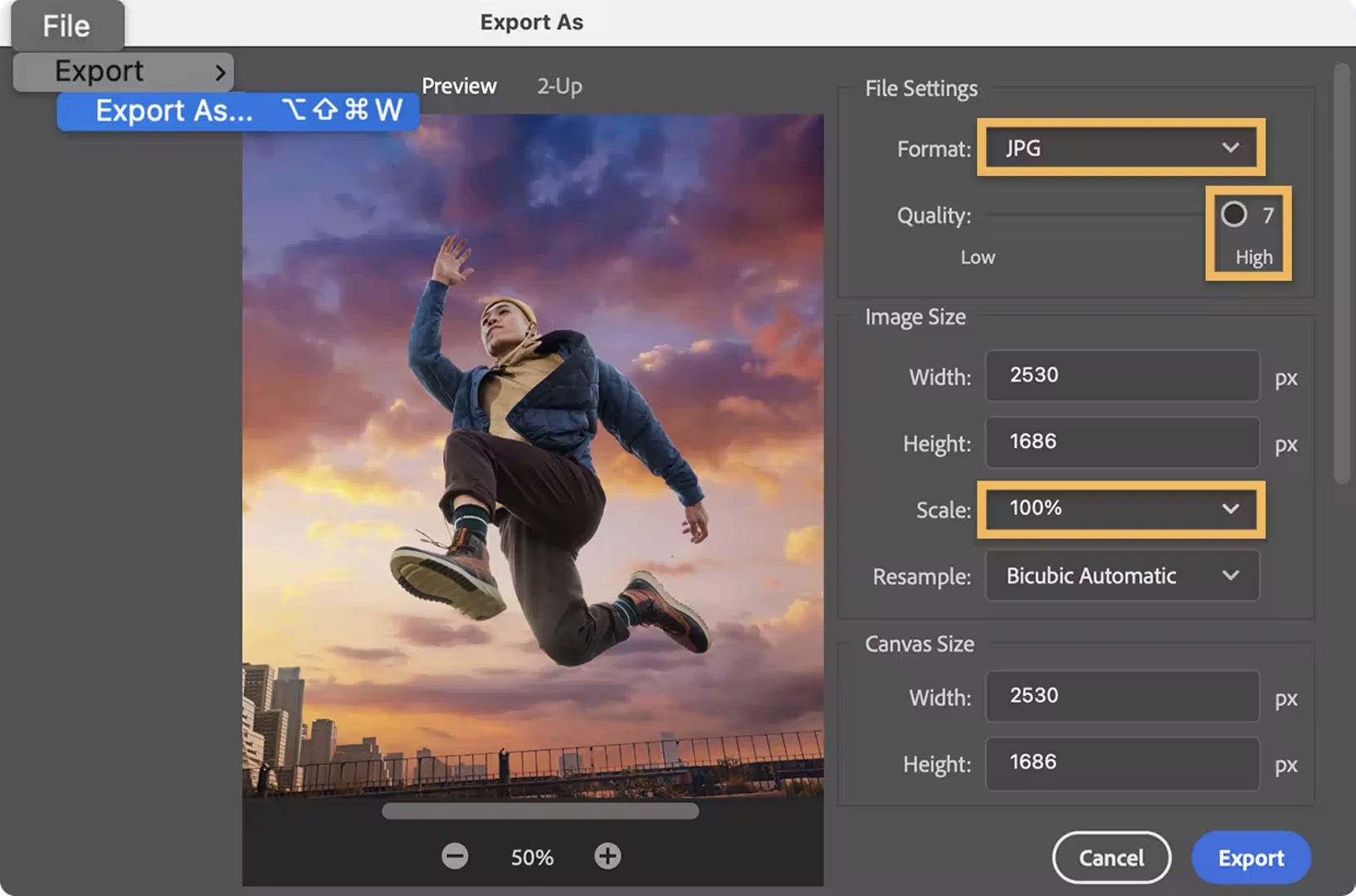
Task: Open the File menu
Action: pyautogui.click(x=66, y=26)
